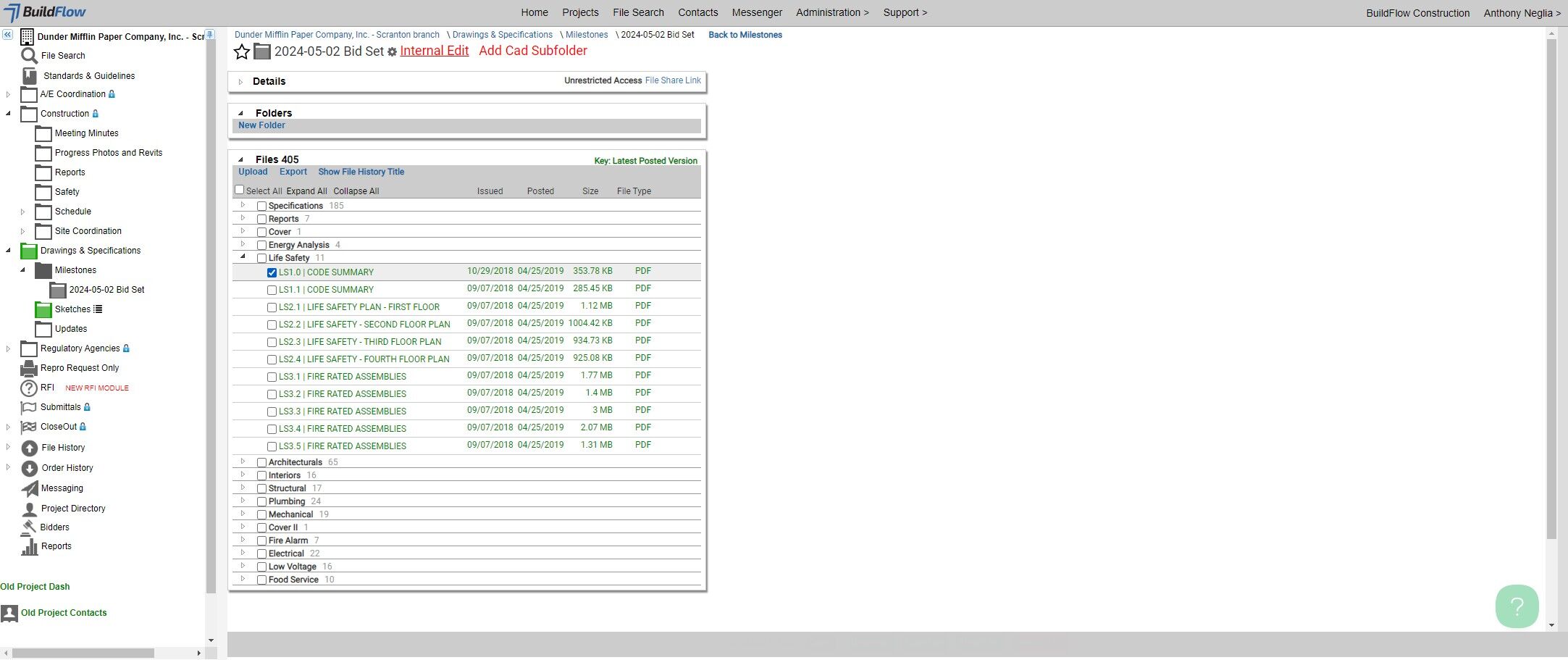This screenshot has height=660, width=1568.
Task: Click the Upload link in Files
Action: (x=253, y=172)
